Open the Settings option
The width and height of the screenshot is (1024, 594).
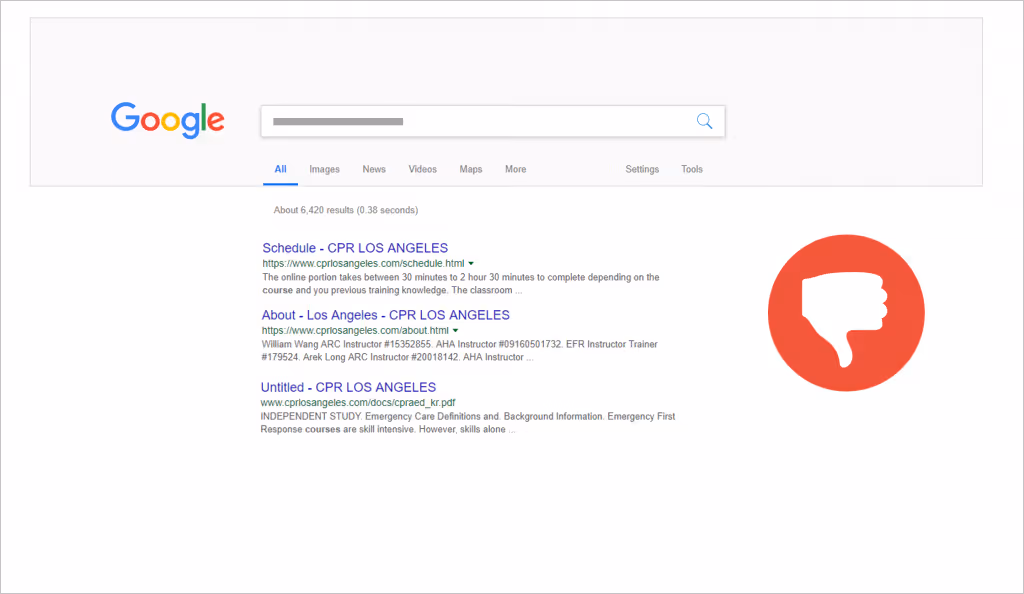click(641, 169)
